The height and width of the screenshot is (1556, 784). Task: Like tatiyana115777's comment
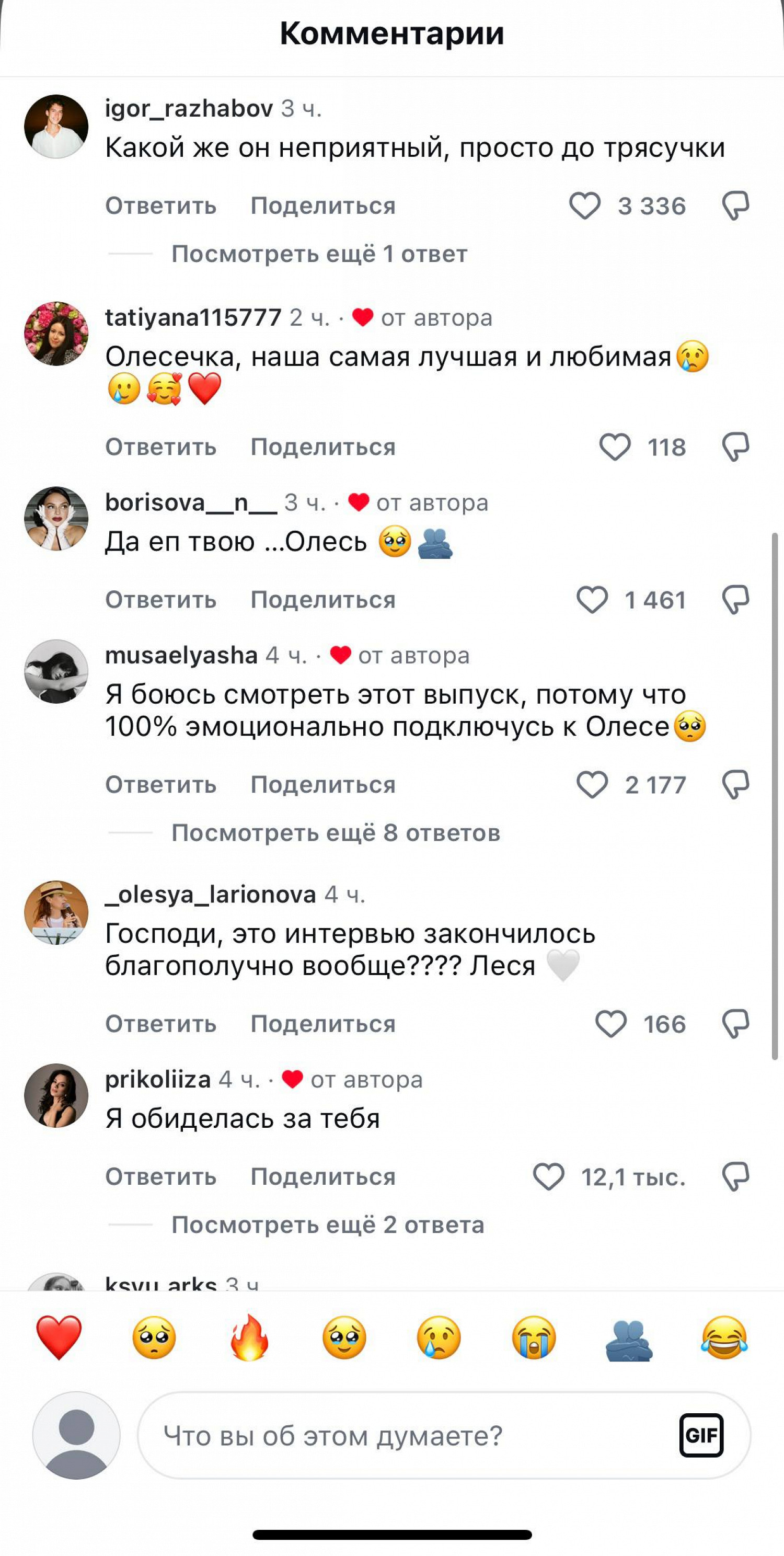coord(615,447)
